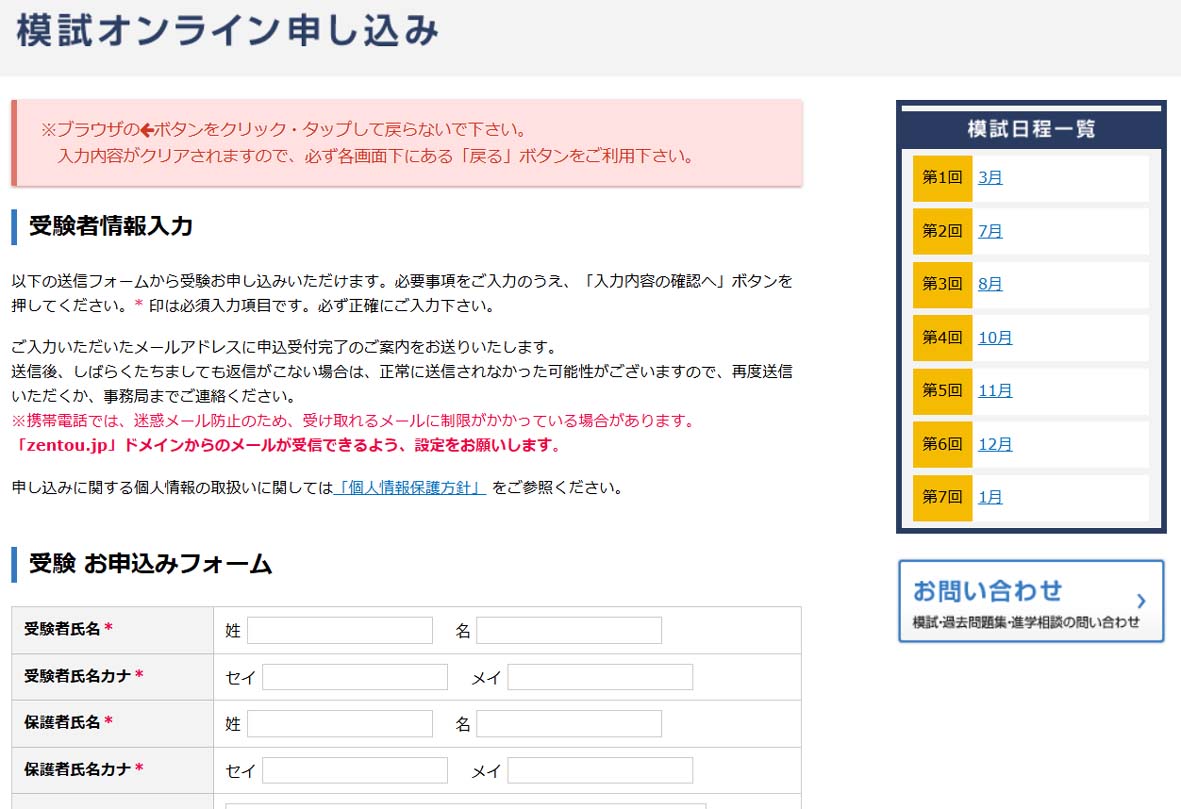Focus the 受験者氏名 名 input field
Image resolution: width=1181 pixels, height=809 pixels.
coord(568,630)
